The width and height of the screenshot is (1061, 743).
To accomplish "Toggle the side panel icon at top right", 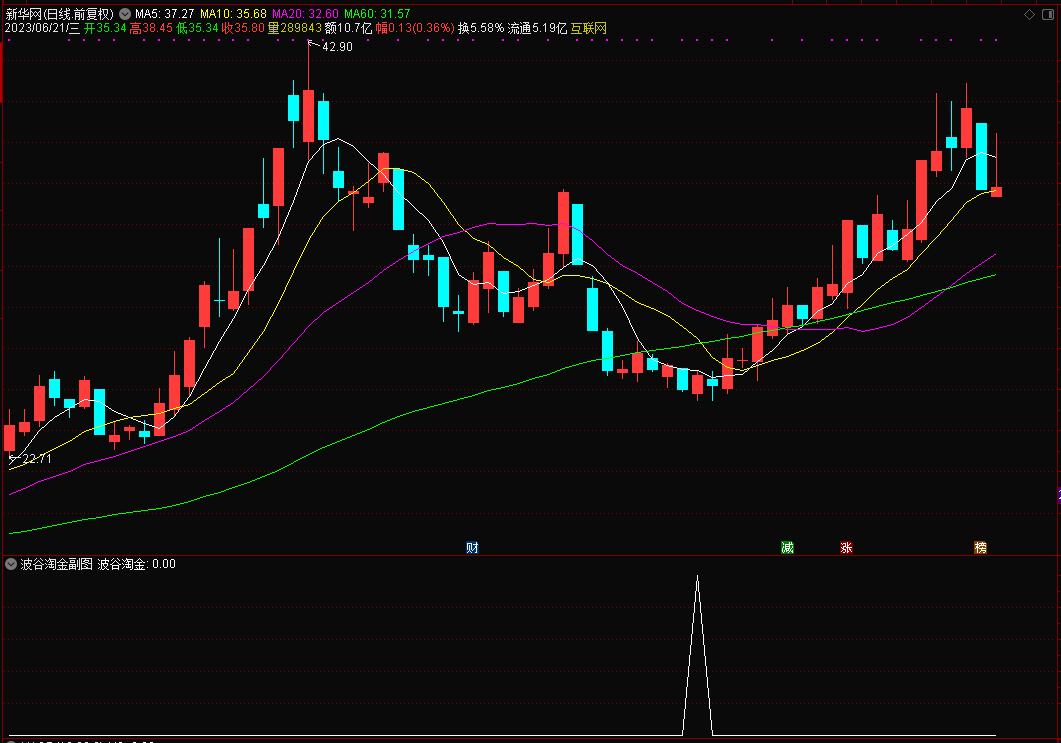I will pyautogui.click(x=1047, y=14).
